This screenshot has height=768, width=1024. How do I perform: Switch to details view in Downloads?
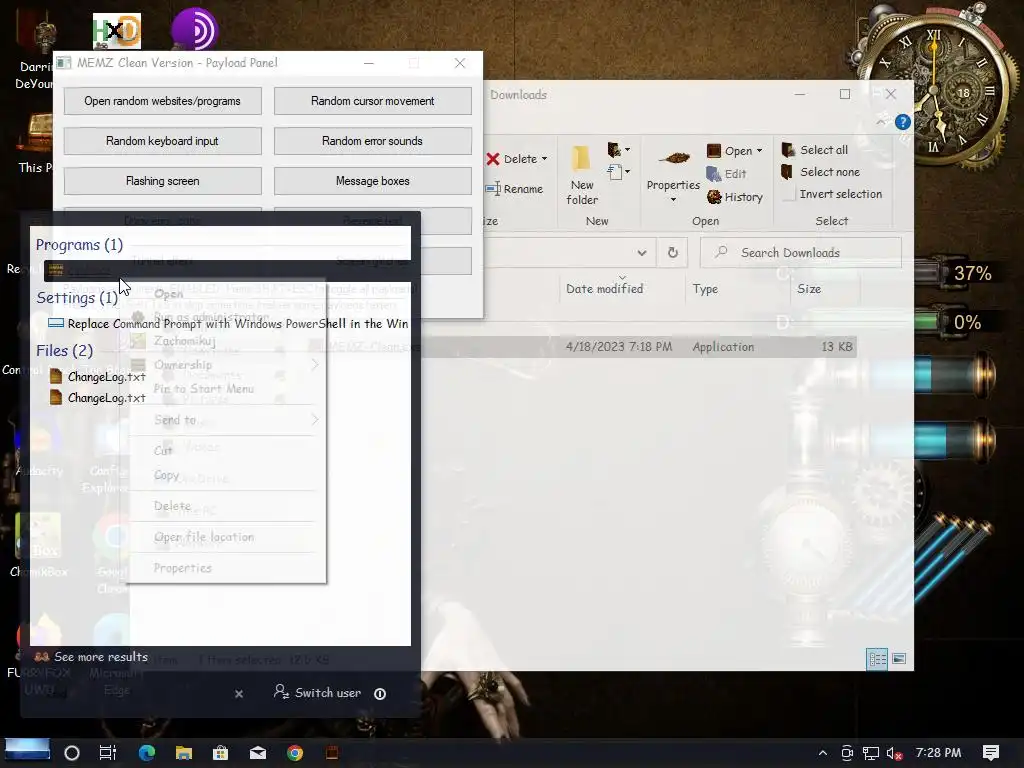877,659
